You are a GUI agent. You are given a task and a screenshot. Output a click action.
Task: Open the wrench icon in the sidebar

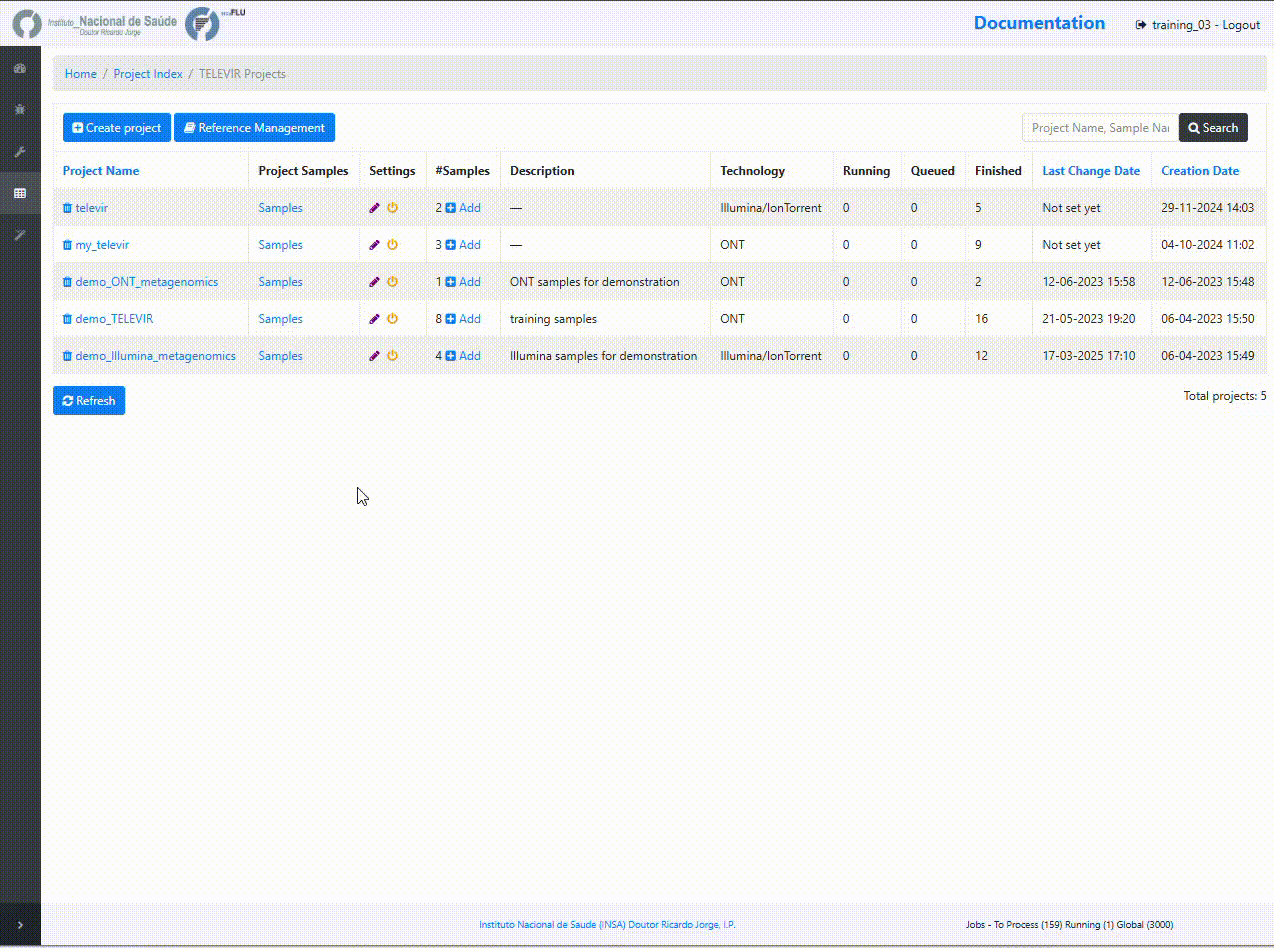[x=19, y=152]
